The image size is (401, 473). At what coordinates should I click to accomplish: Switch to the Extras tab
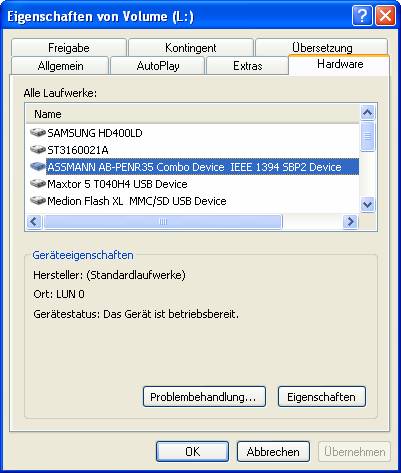(x=247, y=66)
